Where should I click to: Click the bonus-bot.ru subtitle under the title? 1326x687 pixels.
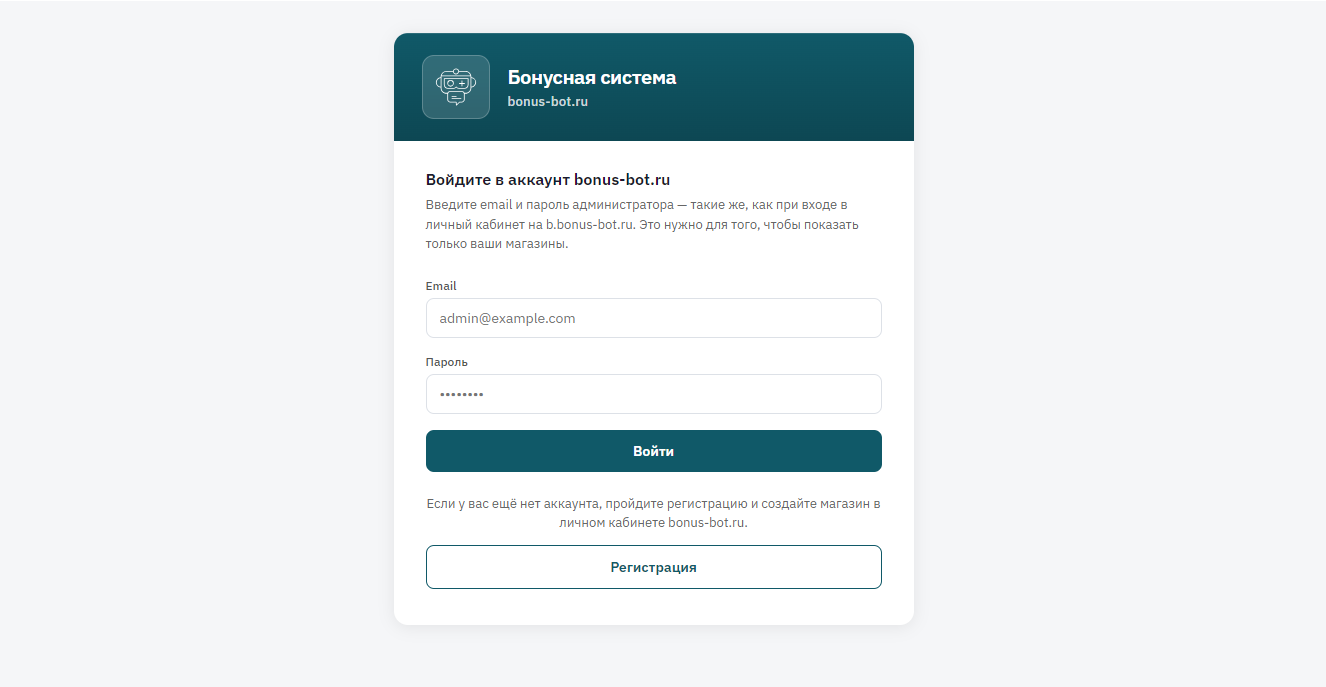[x=547, y=101]
